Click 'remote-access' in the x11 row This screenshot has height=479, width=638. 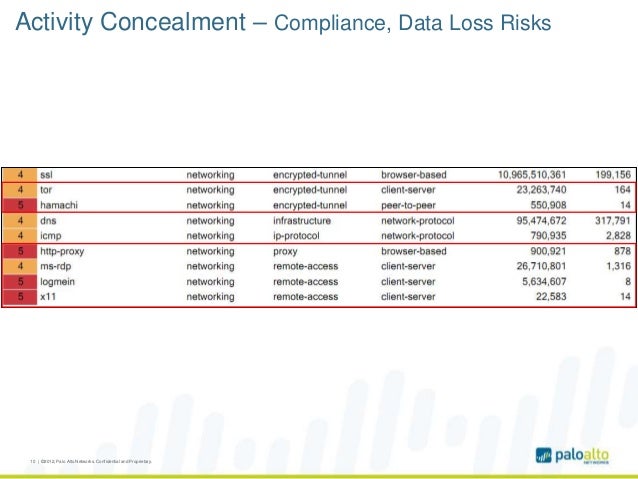pyautogui.click(x=306, y=297)
